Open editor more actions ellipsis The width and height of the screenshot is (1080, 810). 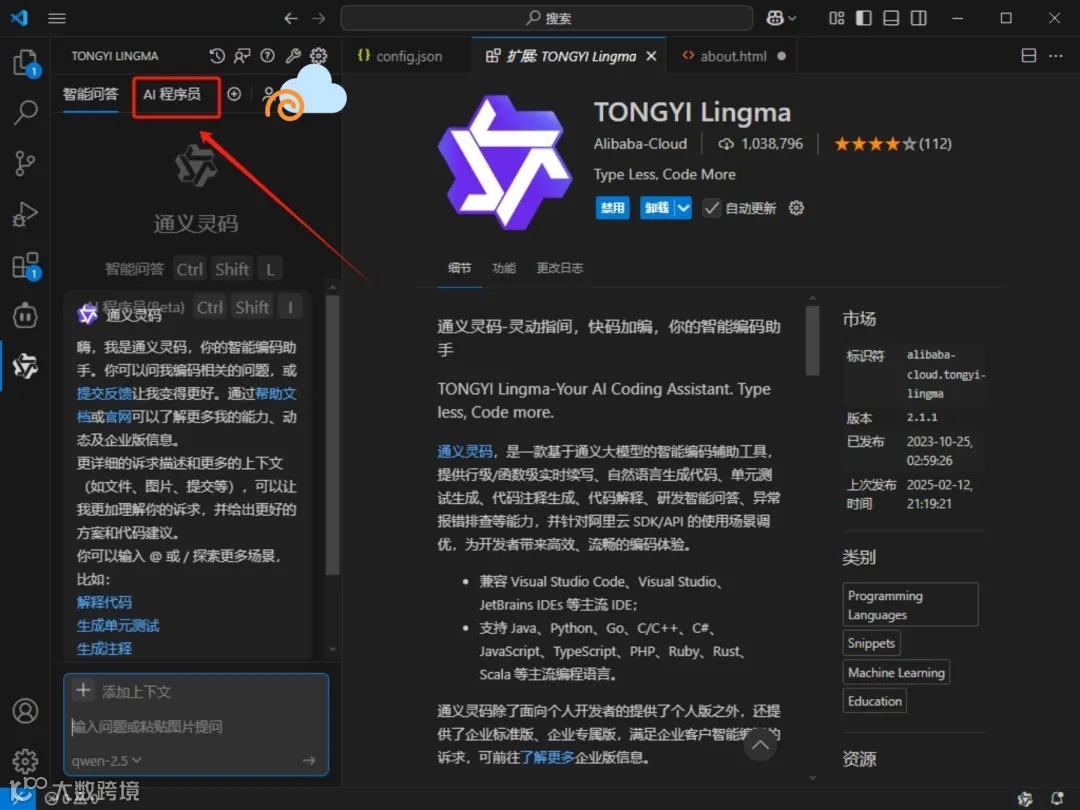1056,56
